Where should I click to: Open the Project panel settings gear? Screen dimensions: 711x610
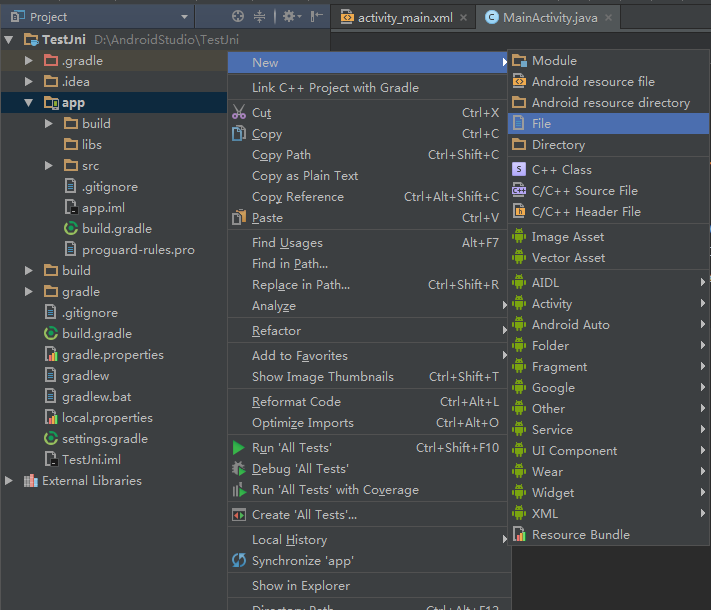(x=288, y=16)
